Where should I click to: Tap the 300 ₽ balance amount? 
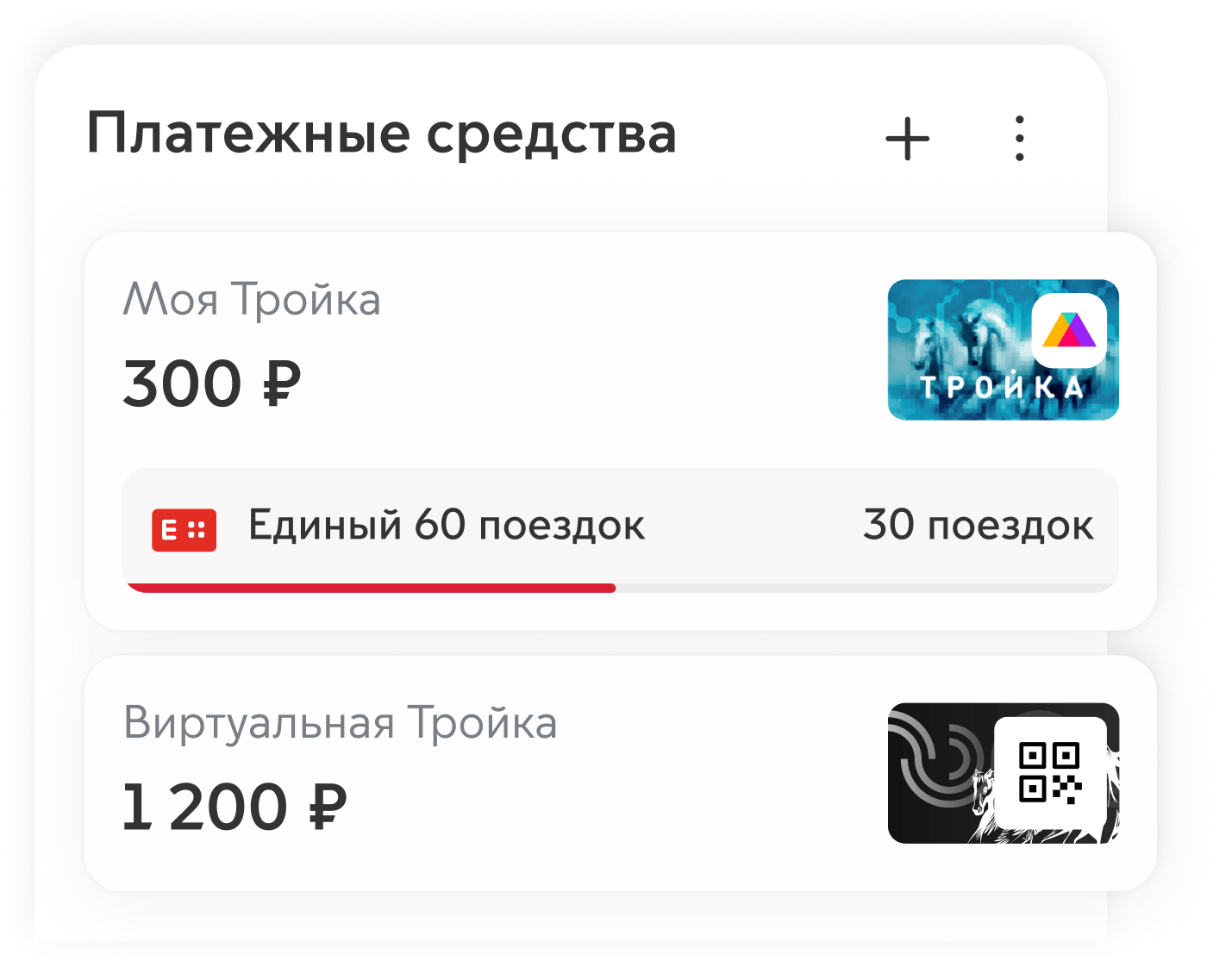(212, 384)
